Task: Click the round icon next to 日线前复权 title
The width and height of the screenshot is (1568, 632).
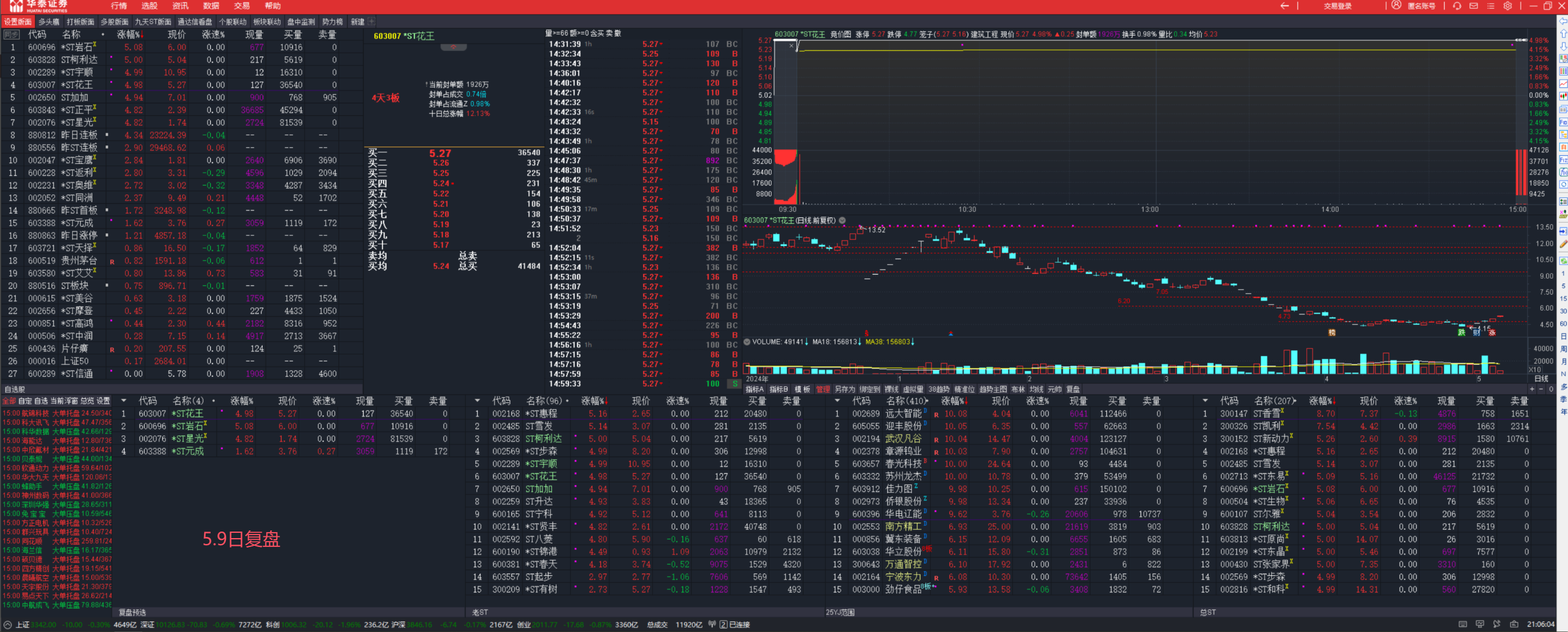Action: [x=842, y=220]
